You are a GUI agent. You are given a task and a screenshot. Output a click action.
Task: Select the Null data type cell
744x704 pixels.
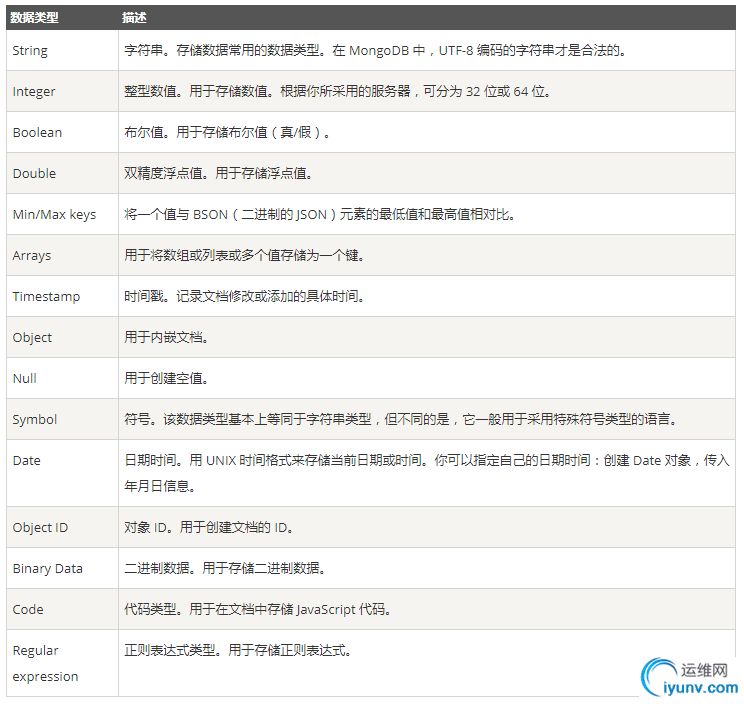[62, 378]
